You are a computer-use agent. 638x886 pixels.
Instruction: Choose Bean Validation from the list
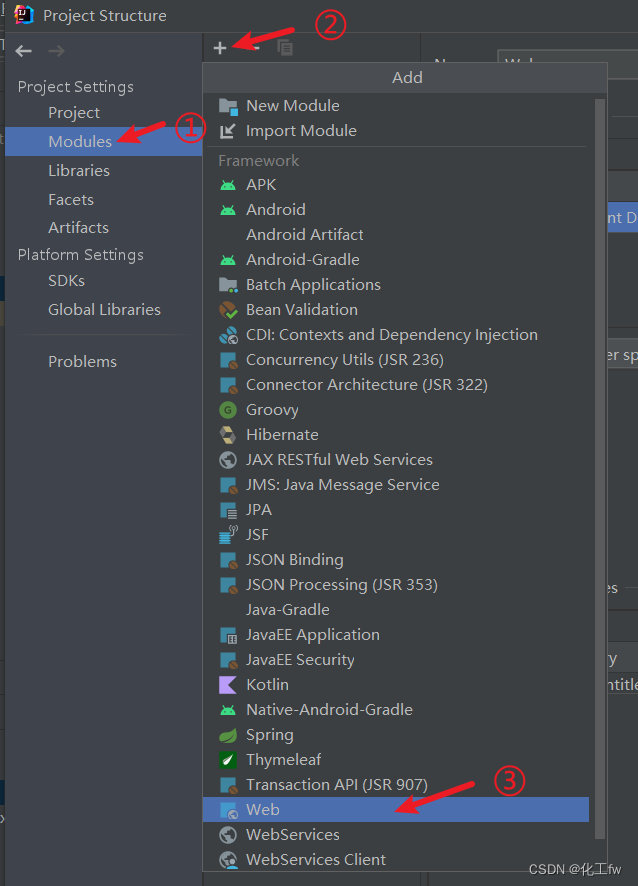click(304, 309)
